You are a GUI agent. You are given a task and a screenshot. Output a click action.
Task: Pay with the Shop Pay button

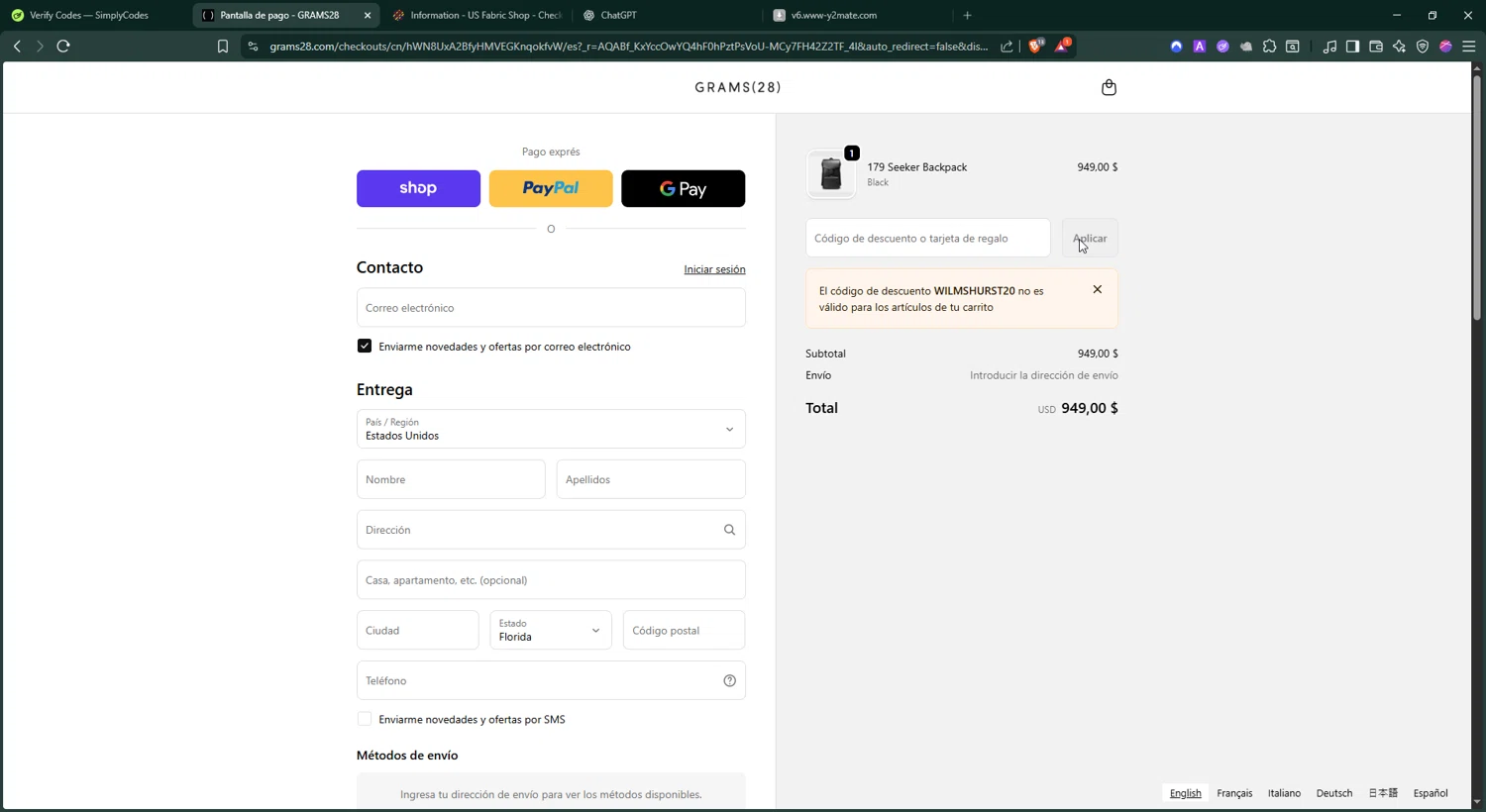(x=418, y=188)
